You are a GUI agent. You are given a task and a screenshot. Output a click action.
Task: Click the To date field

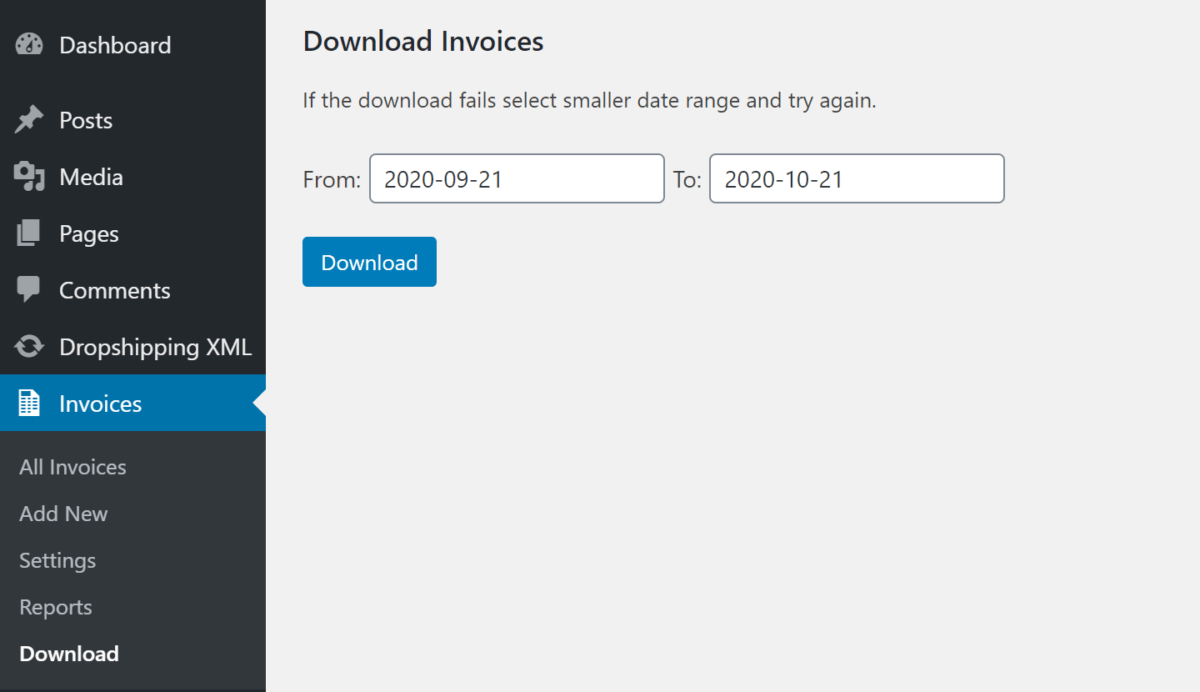pos(856,178)
